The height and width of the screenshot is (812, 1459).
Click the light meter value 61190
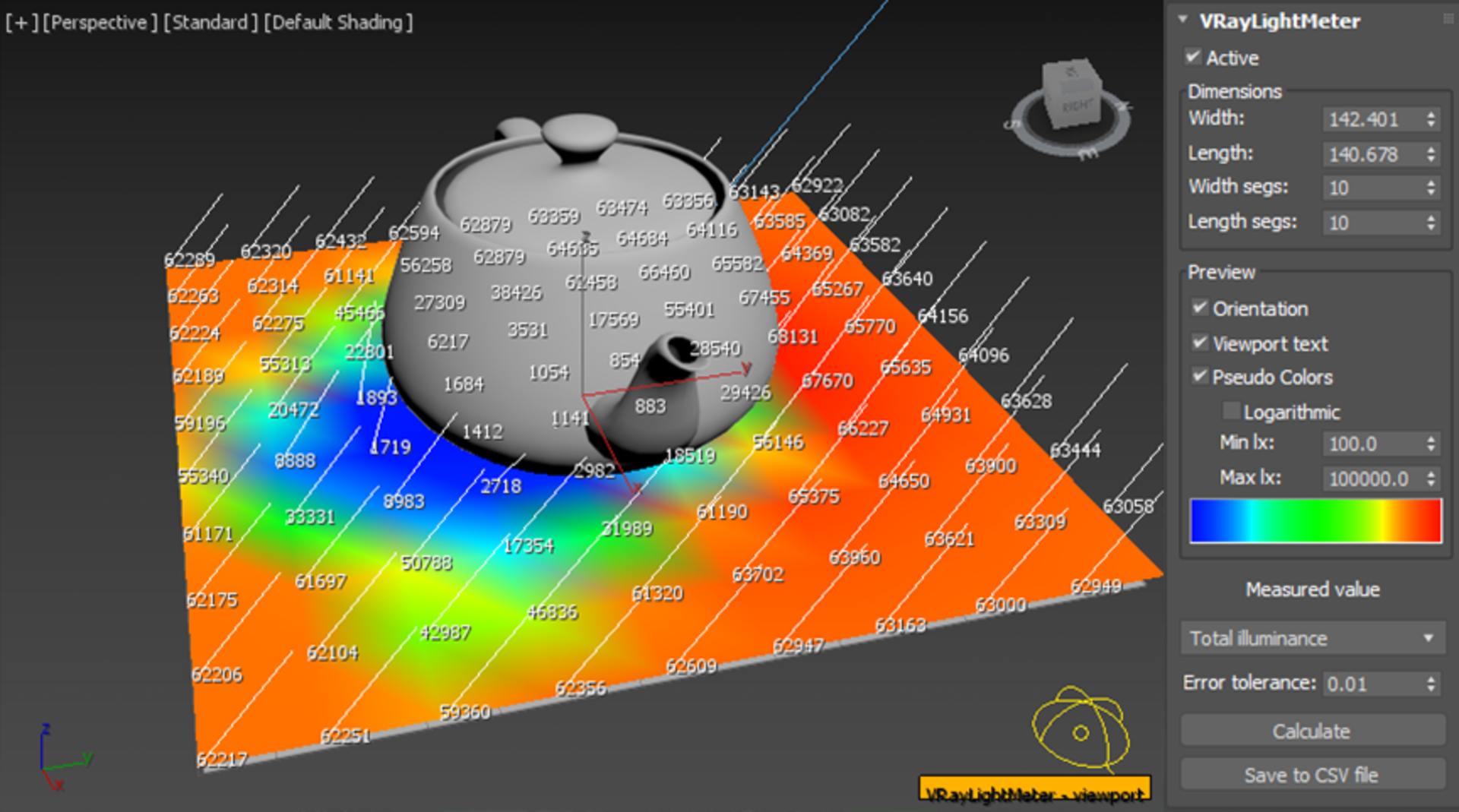(722, 512)
